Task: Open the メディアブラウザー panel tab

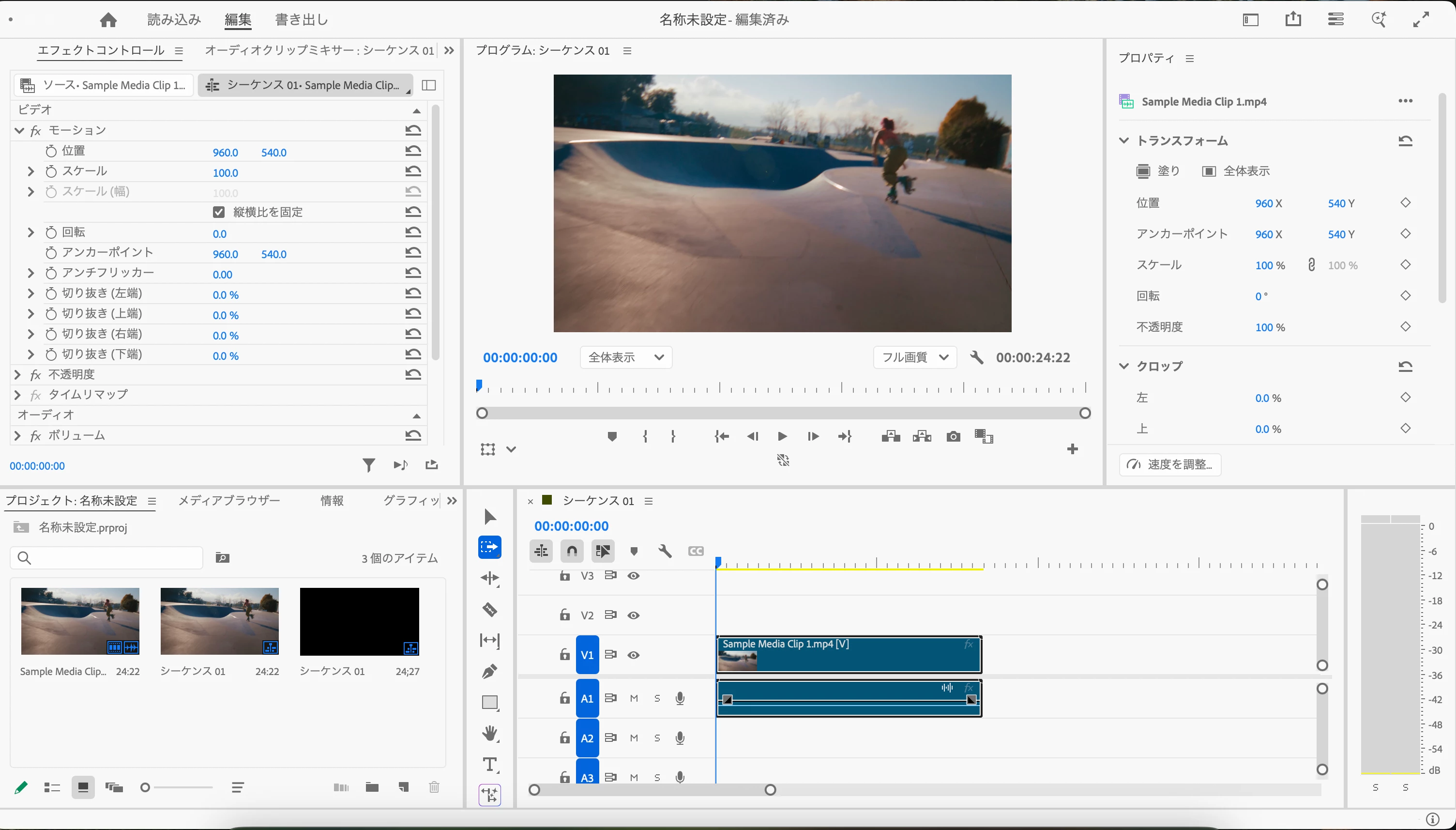Action: [229, 501]
